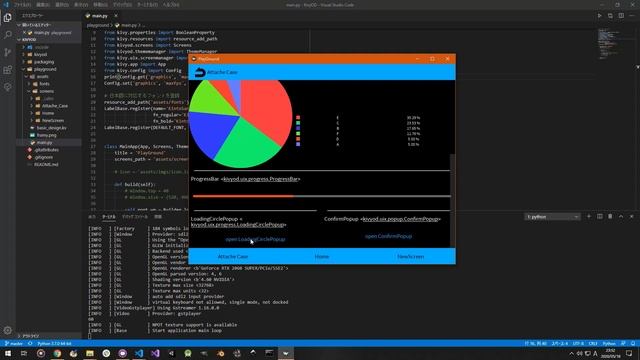Open more editor actions ellipsis
This screenshot has height=360, width=640.
[632, 16]
